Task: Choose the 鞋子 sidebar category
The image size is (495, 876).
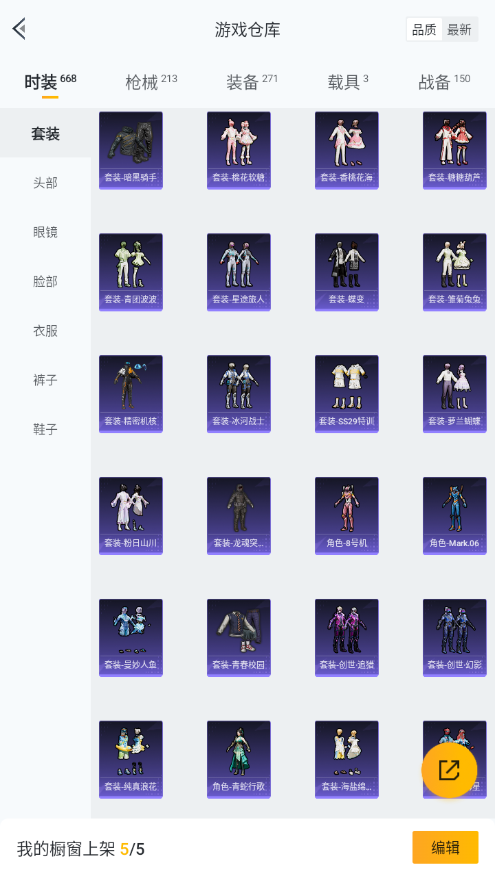Action: pos(45,429)
